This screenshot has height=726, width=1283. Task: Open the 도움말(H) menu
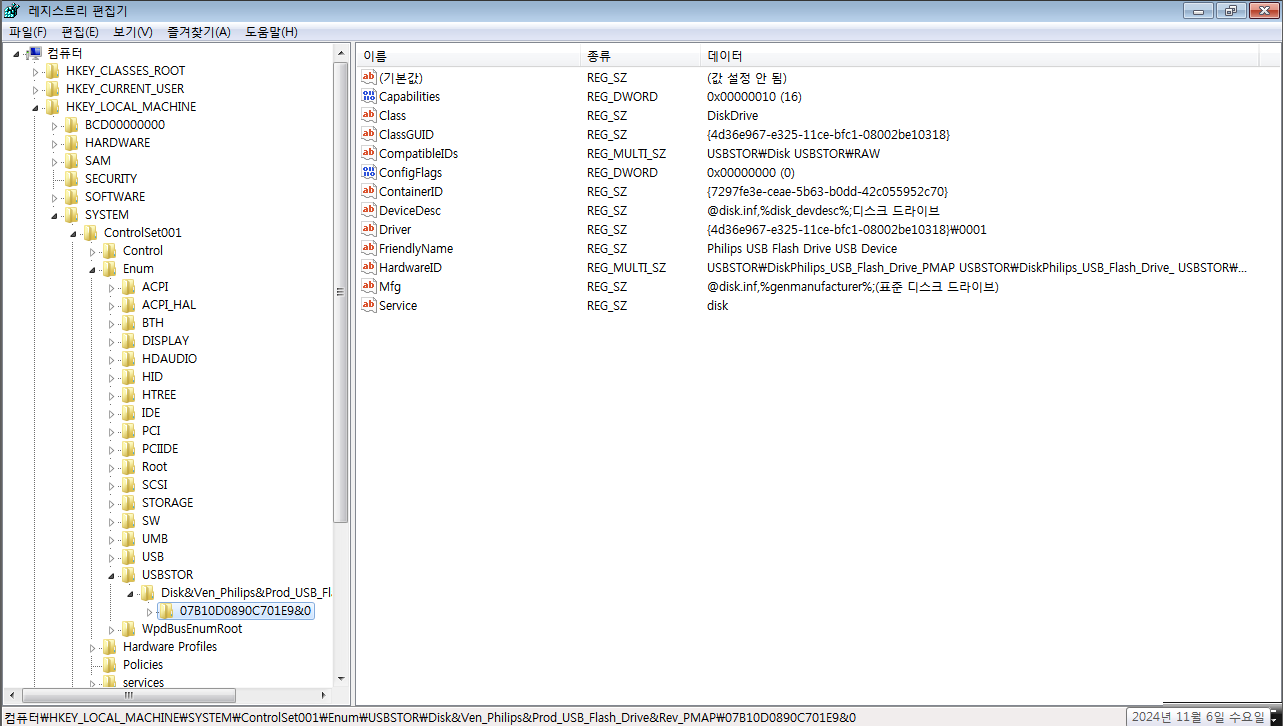[271, 32]
